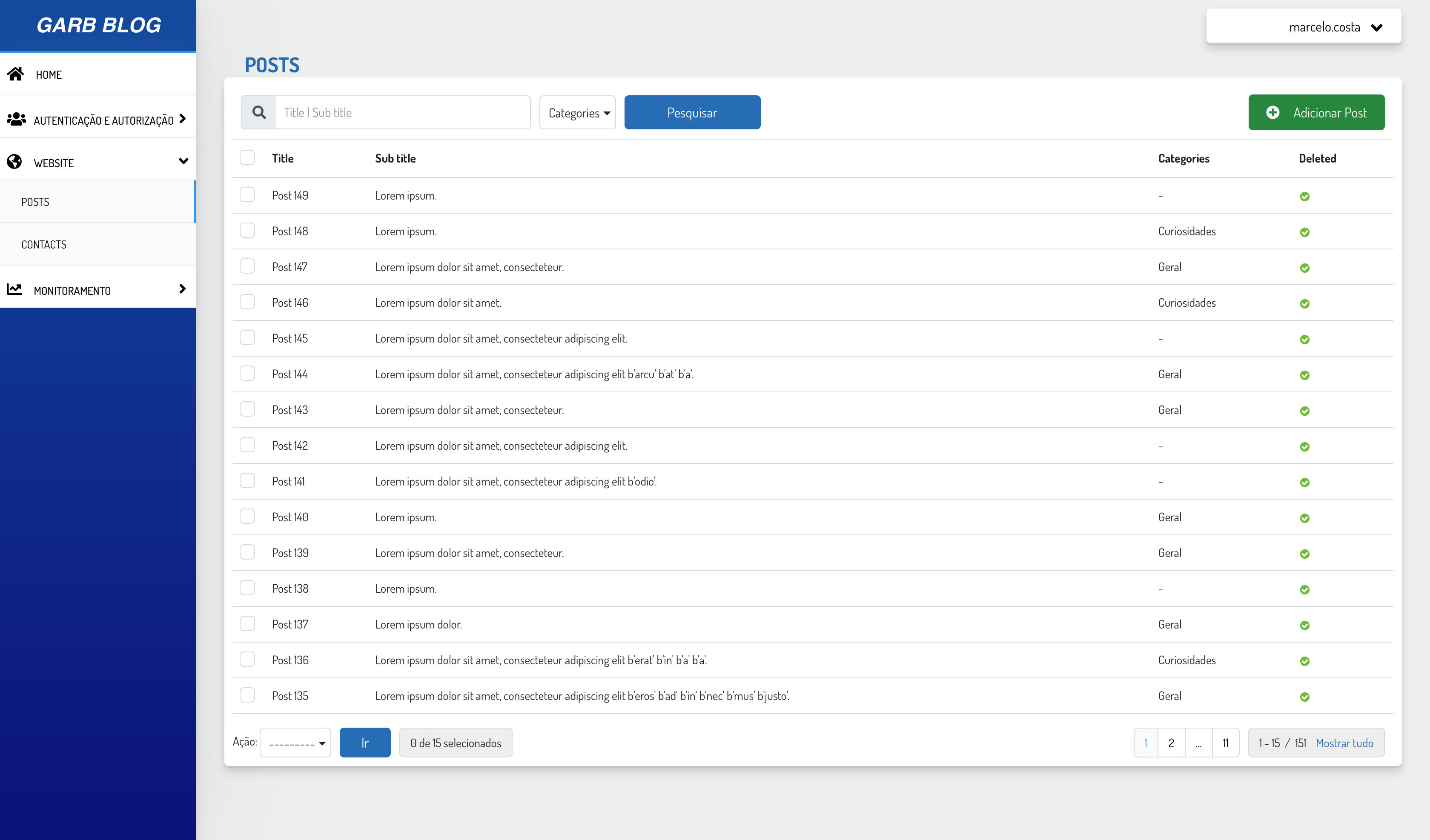Click the green check icon for Post 146
This screenshot has width=1430, height=840.
(x=1304, y=303)
